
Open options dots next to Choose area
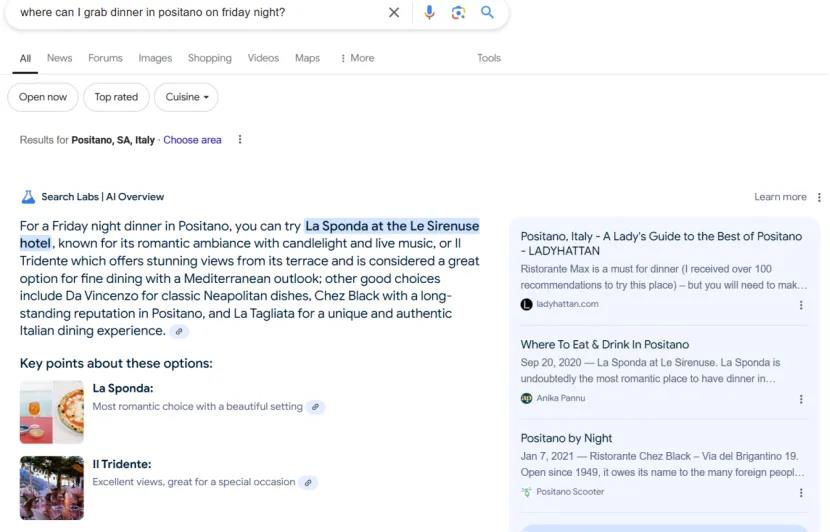(x=240, y=139)
